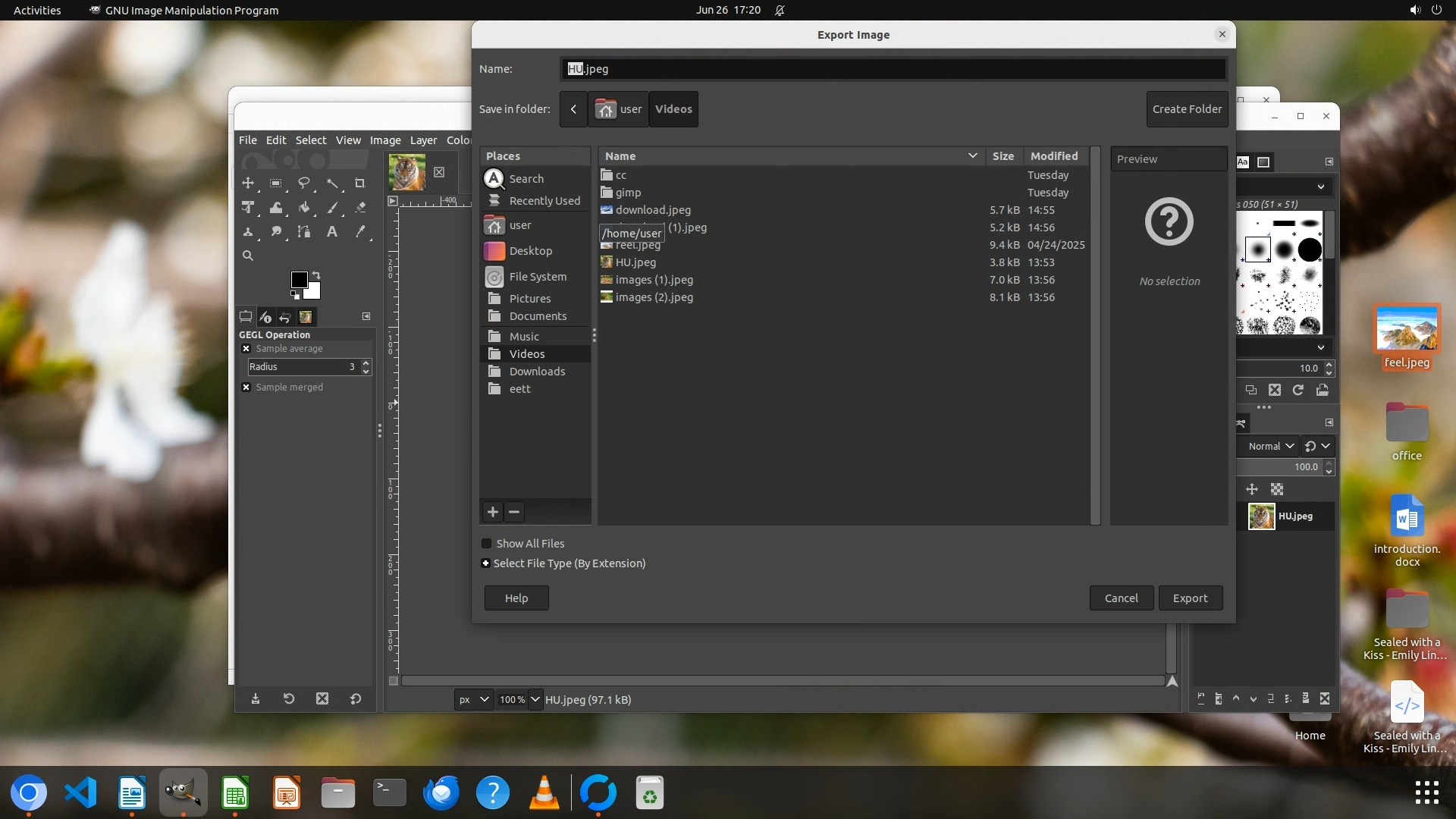Open the Layer menu
The height and width of the screenshot is (819, 1456).
click(423, 140)
